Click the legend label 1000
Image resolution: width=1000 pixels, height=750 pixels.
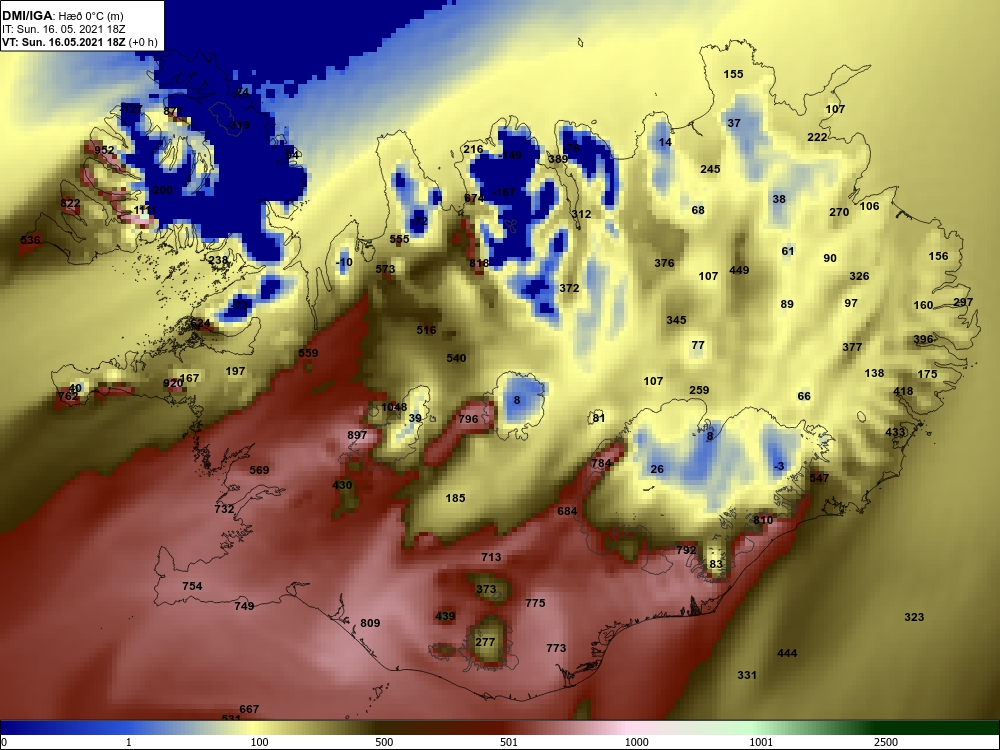[x=637, y=742]
